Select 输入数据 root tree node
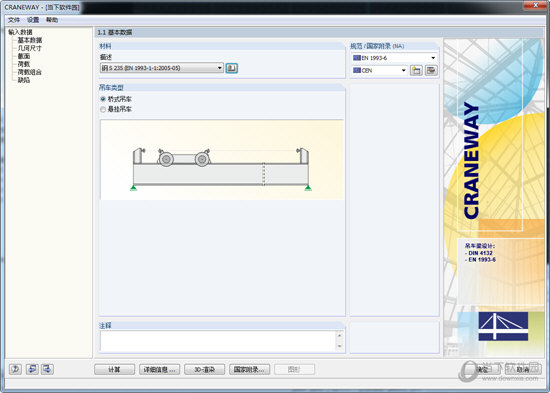 click(20, 32)
